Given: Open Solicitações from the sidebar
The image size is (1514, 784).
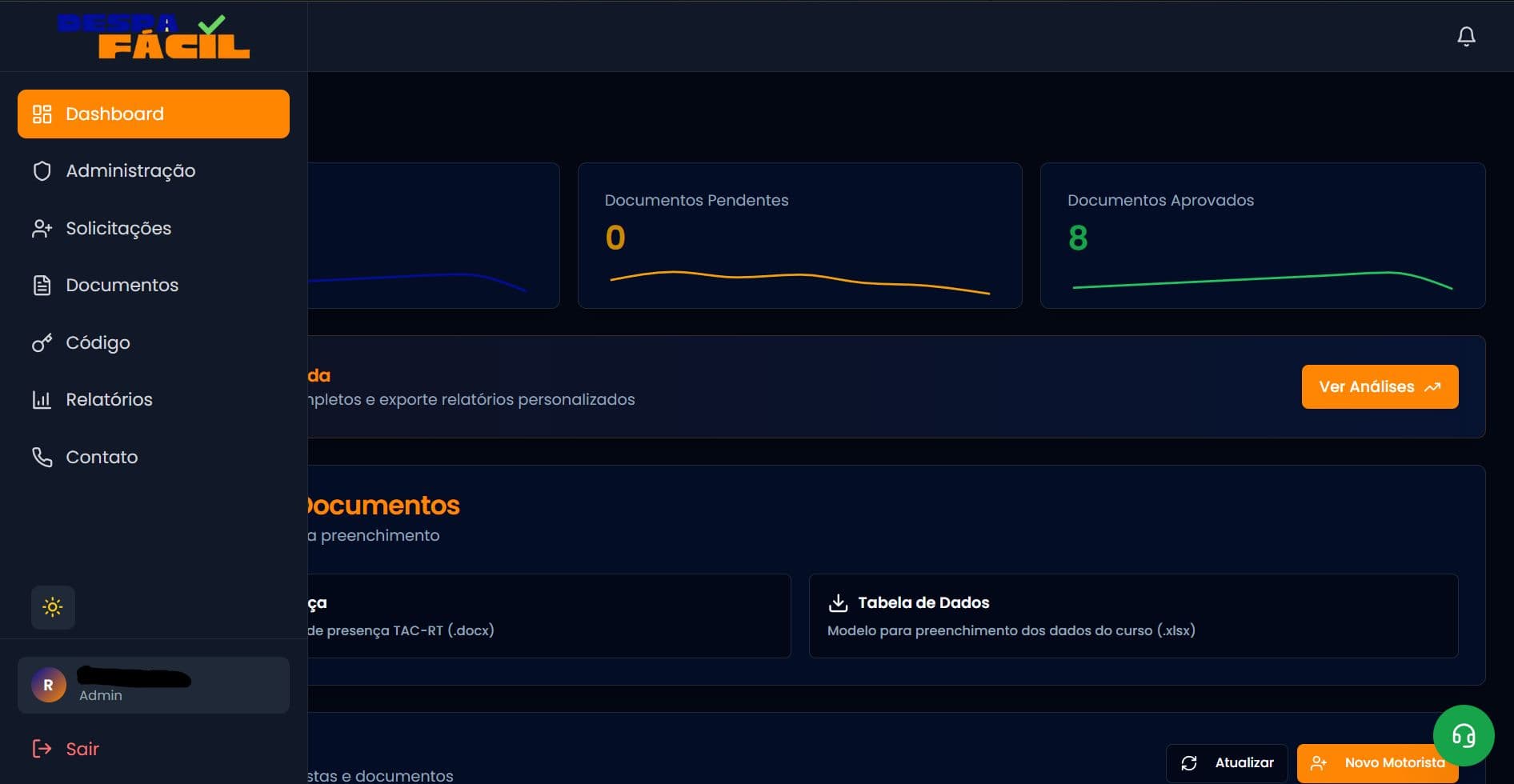Looking at the screenshot, I should coord(154,229).
